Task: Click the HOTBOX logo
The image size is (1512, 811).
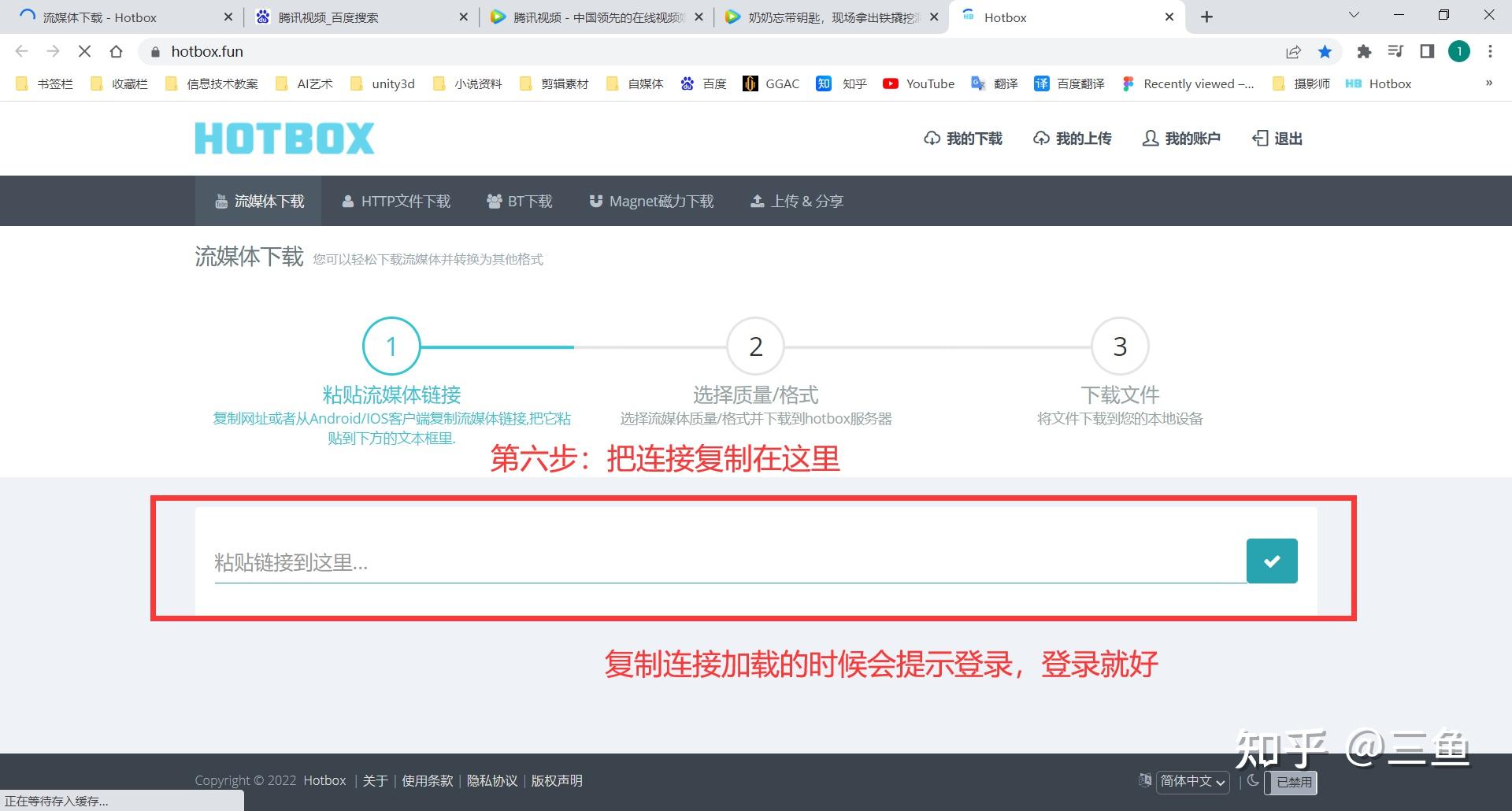Action: 284,139
